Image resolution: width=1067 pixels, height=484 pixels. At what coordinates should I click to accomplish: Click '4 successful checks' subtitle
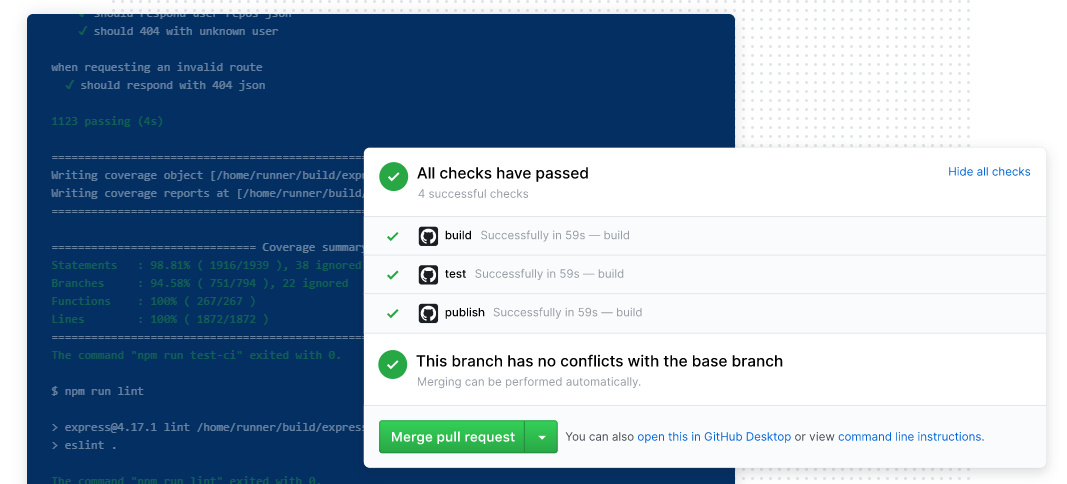tap(473, 194)
